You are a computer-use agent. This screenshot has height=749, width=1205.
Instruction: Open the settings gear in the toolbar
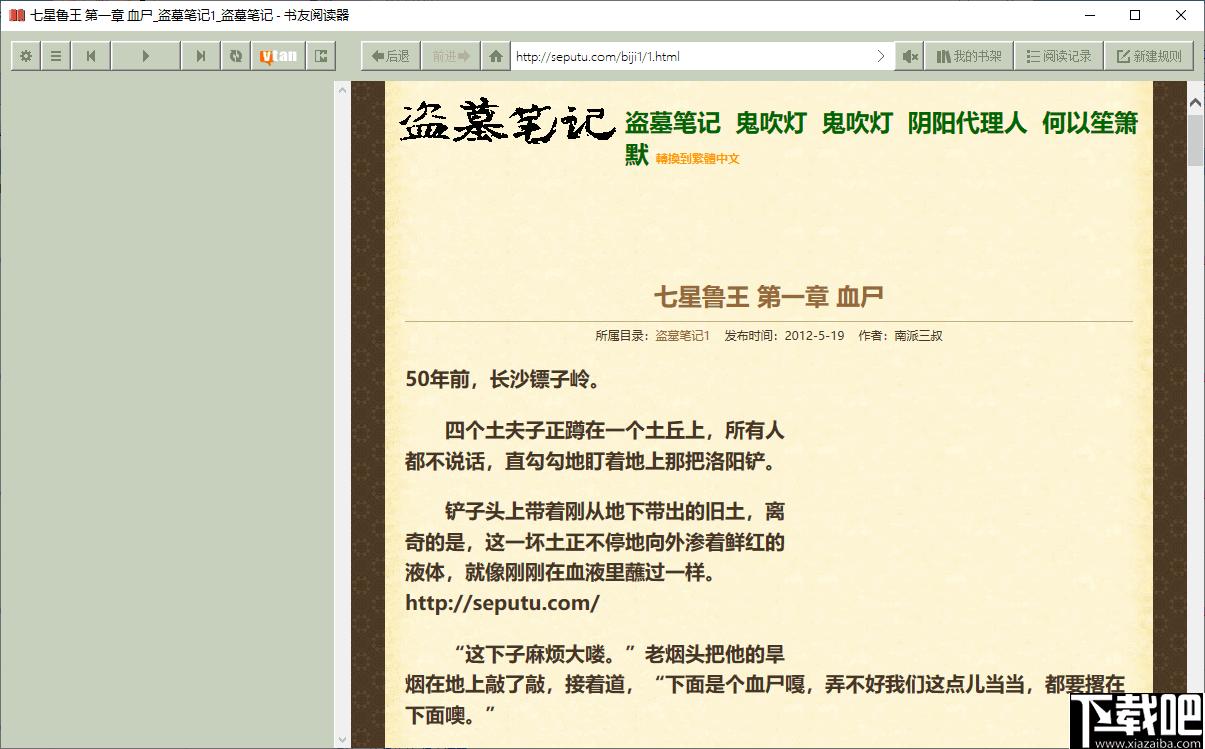tap(26, 56)
